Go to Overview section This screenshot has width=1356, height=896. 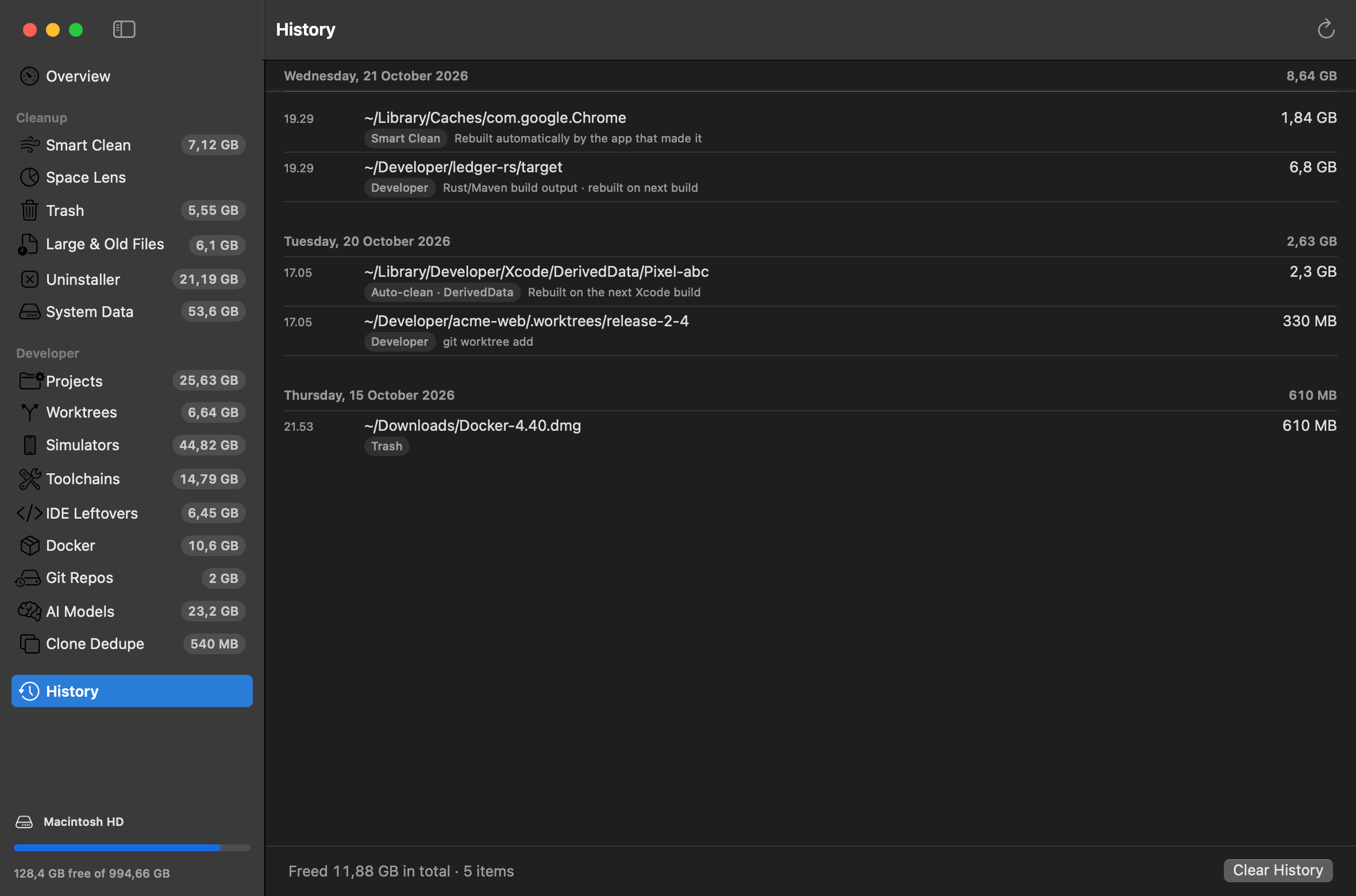[x=132, y=76]
